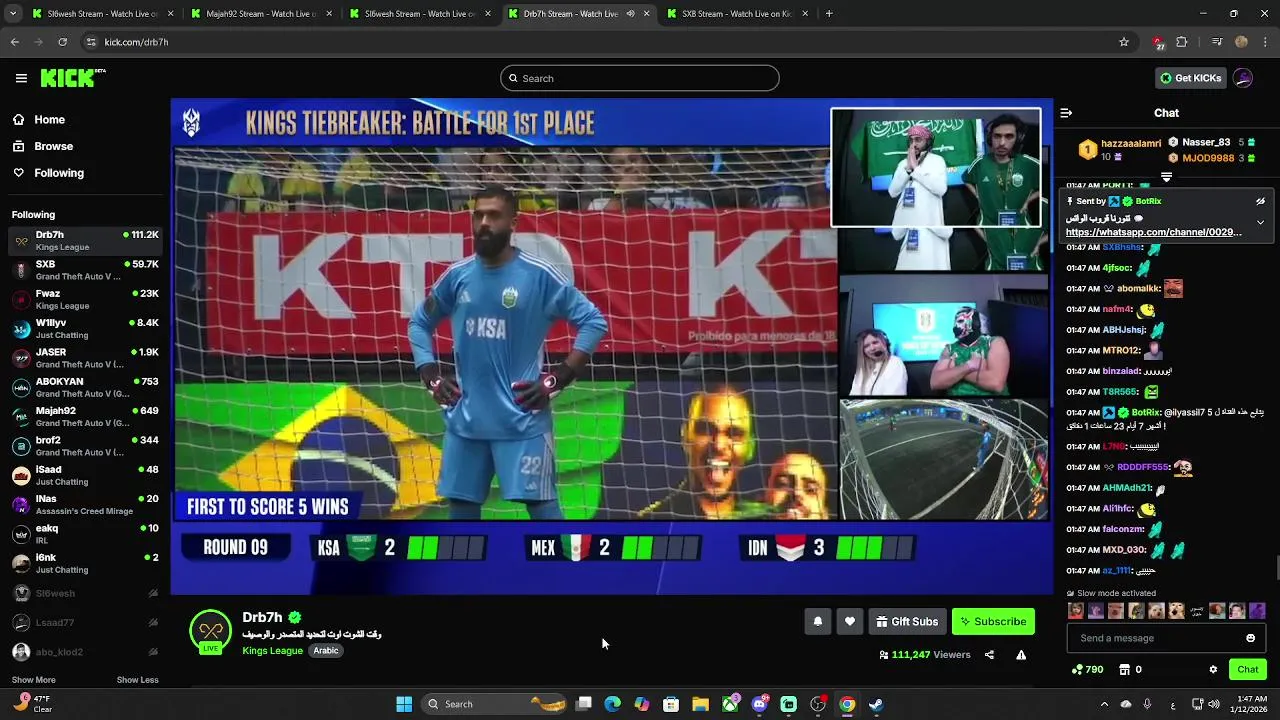Open SXB channel in Following list
The width and height of the screenshot is (1280, 720).
coord(84,270)
